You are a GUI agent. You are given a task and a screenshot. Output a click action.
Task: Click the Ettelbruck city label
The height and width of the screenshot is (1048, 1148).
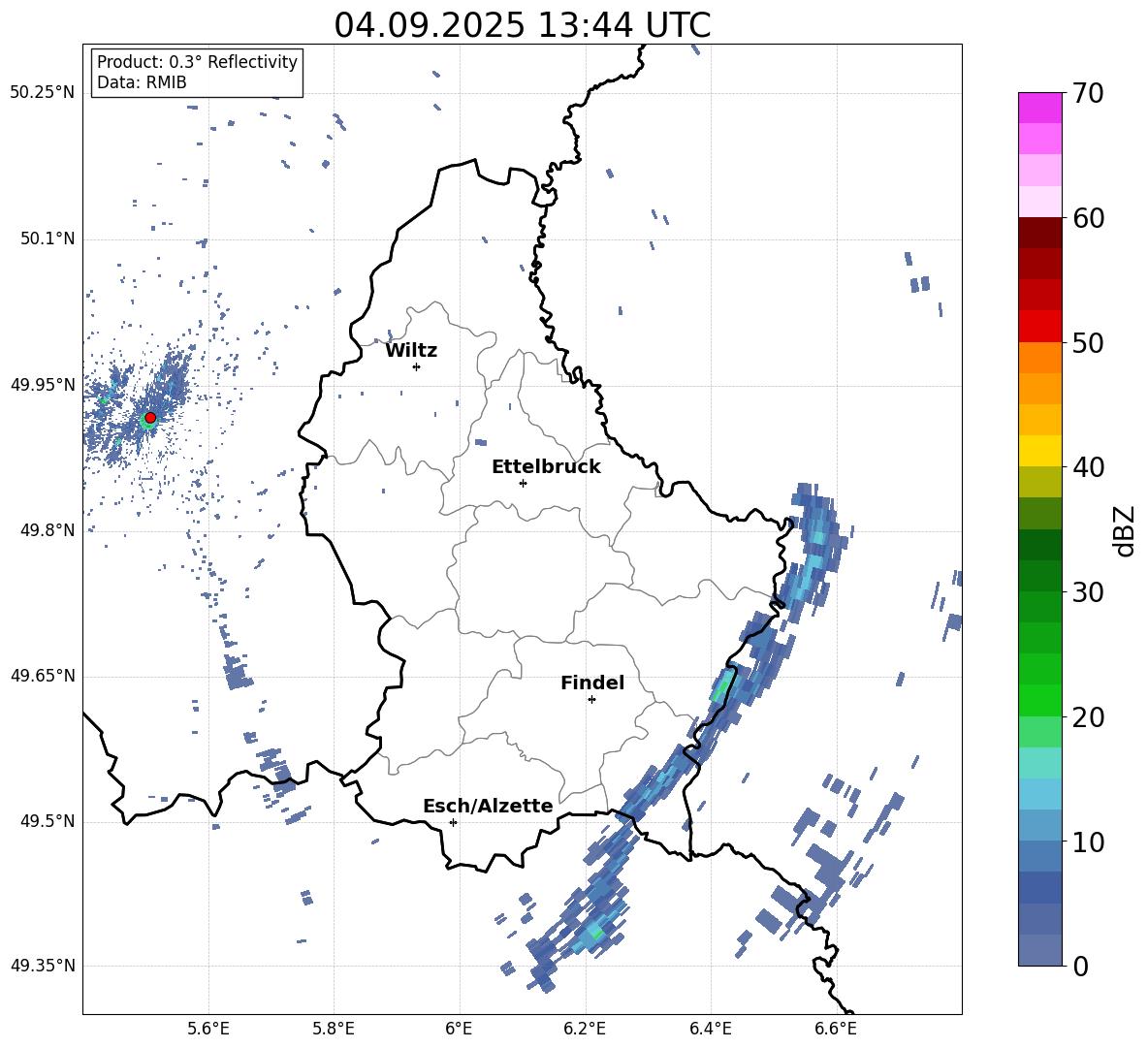pos(546,467)
